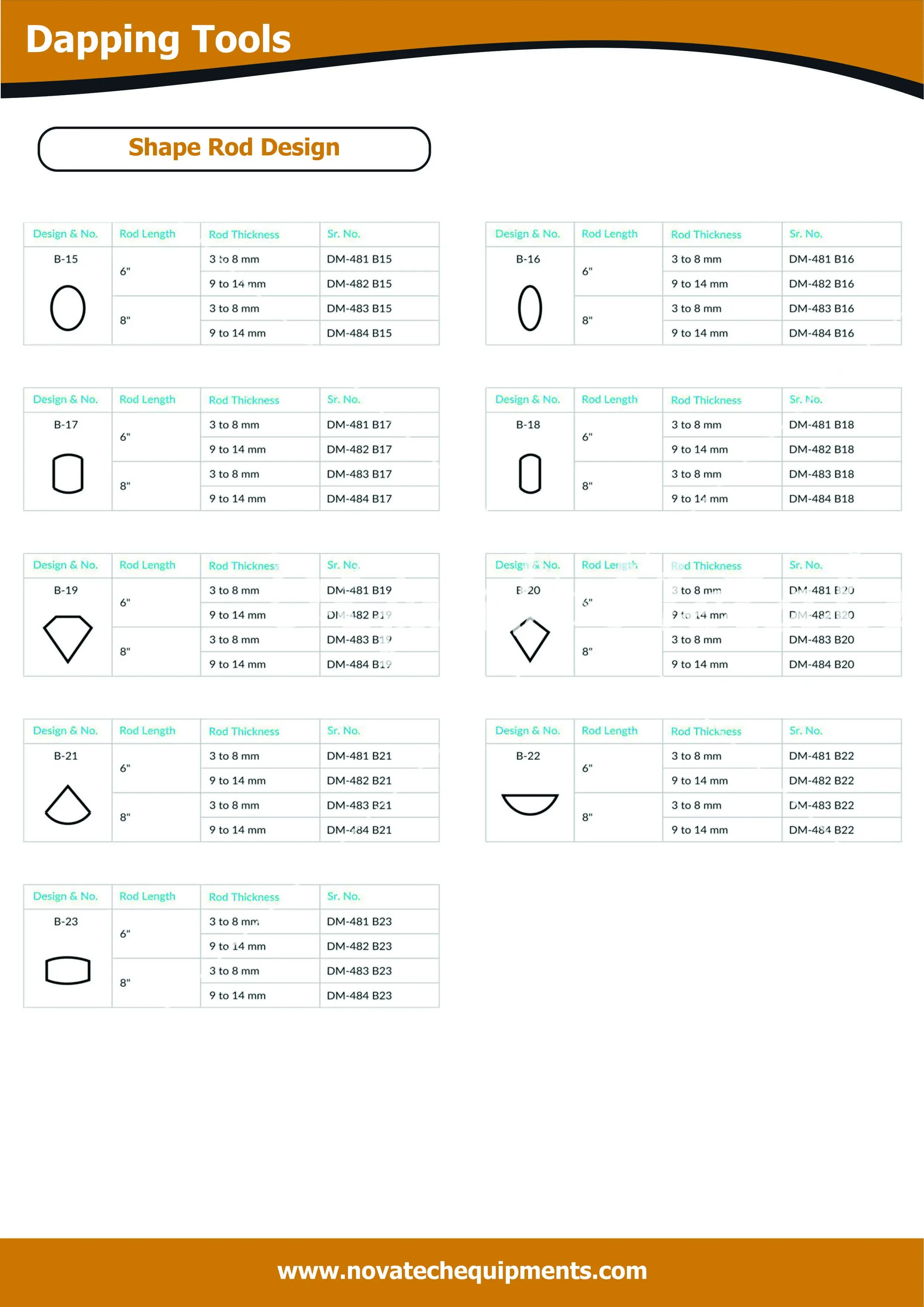This screenshot has width=924, height=1307.
Task: Click the B-19 diamond shape icon
Action: [68, 639]
